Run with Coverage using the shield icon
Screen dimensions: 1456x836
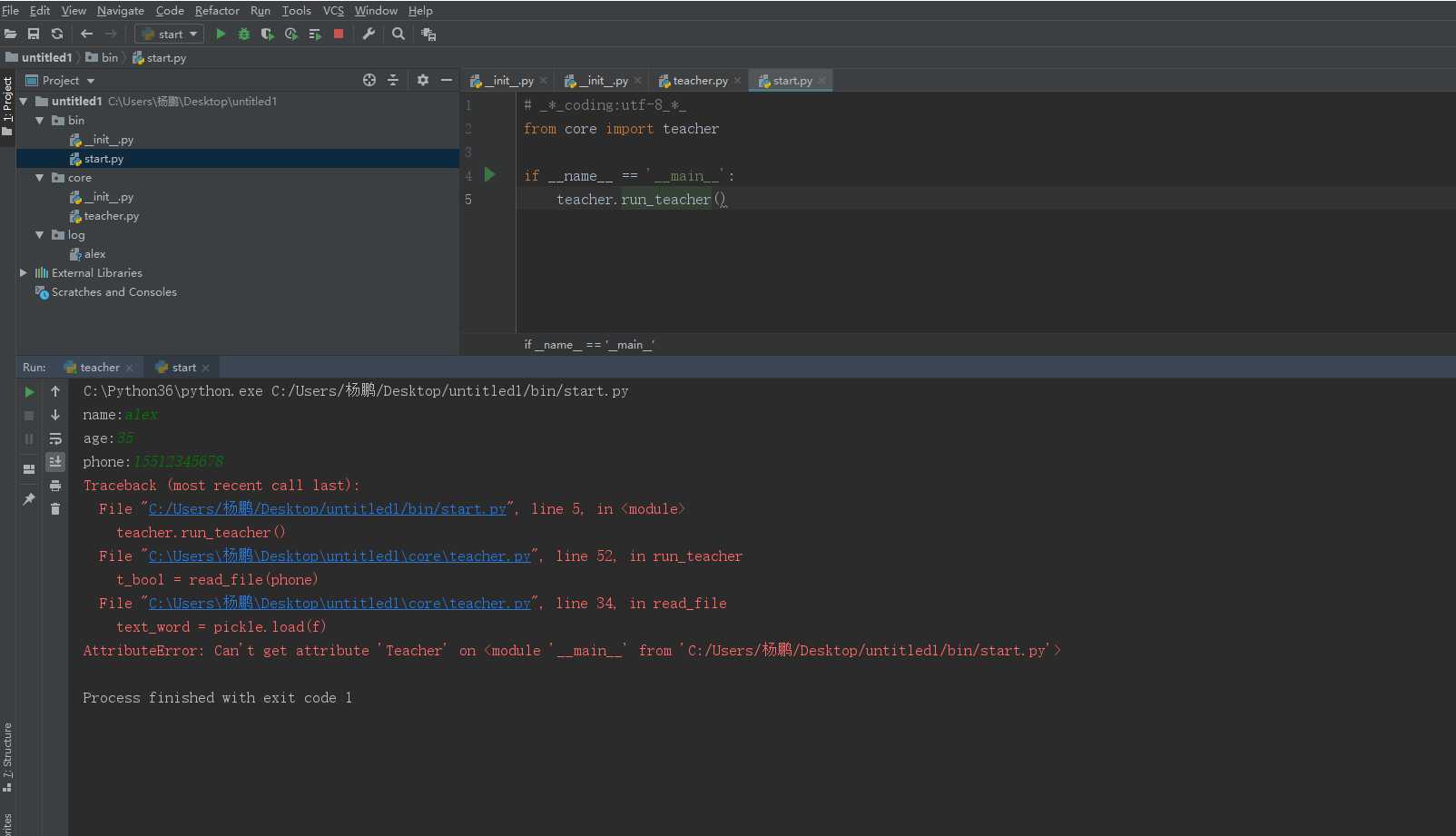(x=267, y=34)
